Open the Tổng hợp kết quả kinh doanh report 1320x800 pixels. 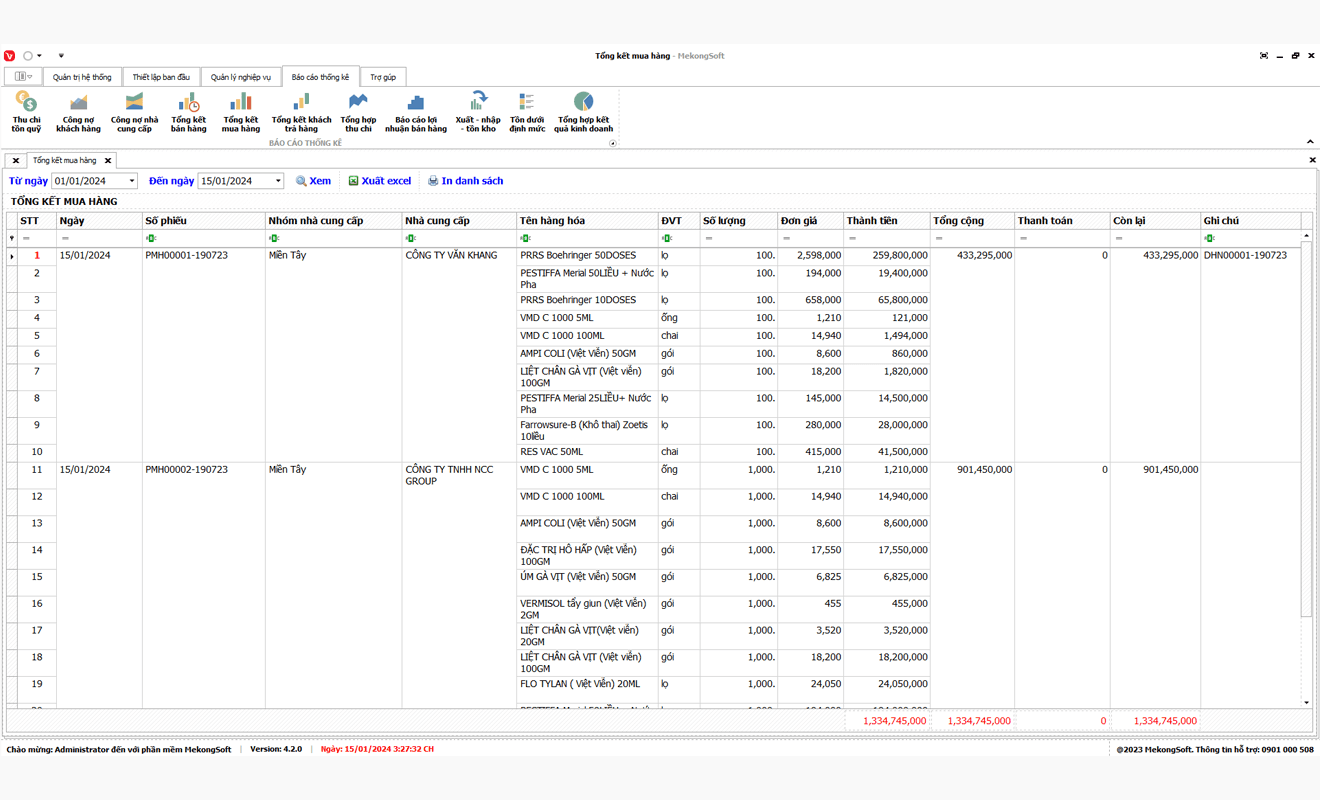[583, 112]
